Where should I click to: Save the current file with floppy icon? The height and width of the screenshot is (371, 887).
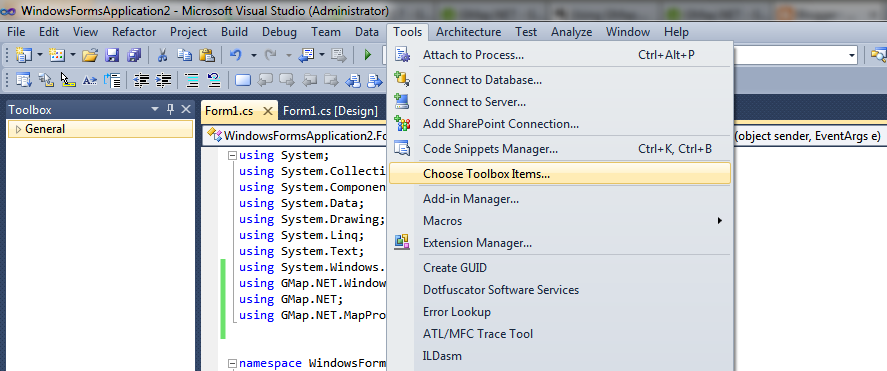(112, 55)
